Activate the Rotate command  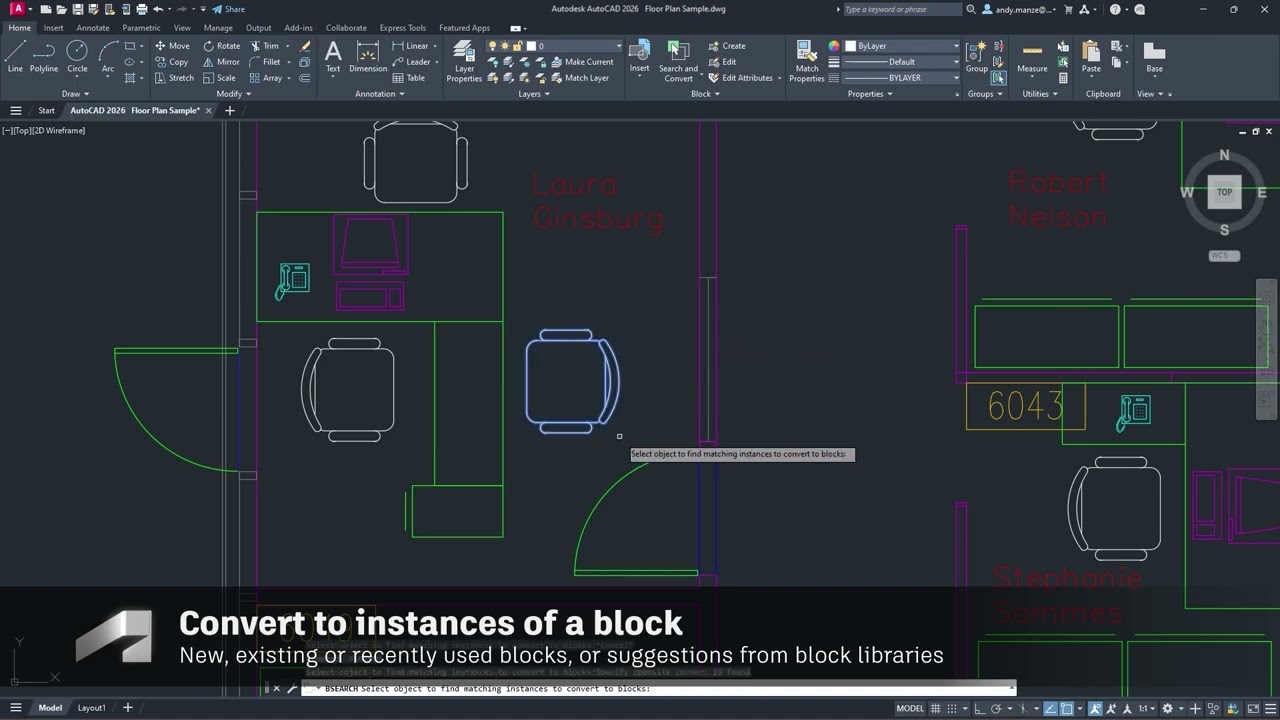pyautogui.click(x=222, y=46)
